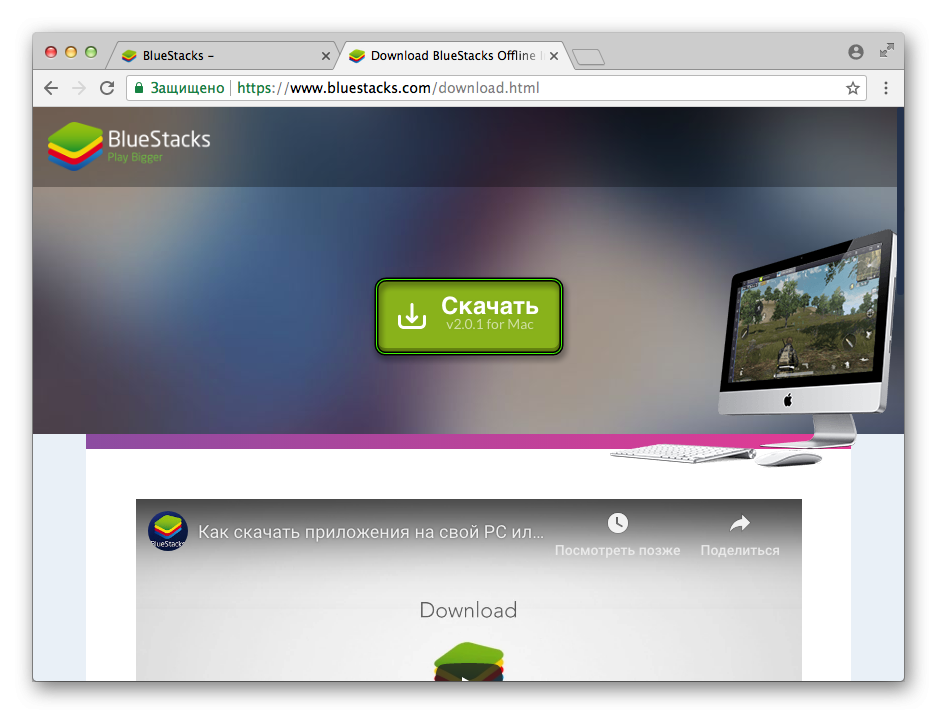
Task: Click the Защищено secure label
Action: [187, 88]
